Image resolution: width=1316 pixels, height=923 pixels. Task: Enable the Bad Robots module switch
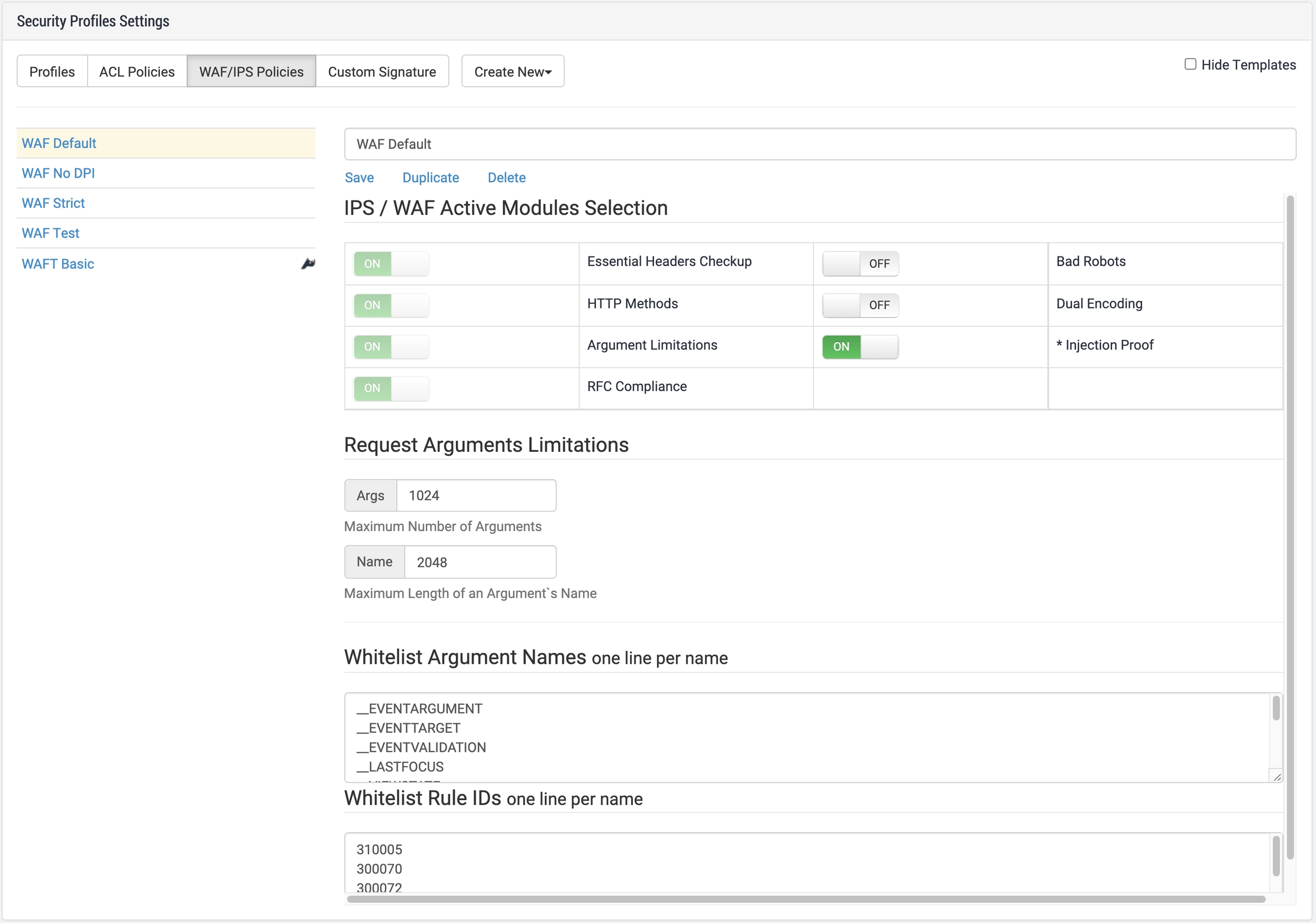coord(860,264)
